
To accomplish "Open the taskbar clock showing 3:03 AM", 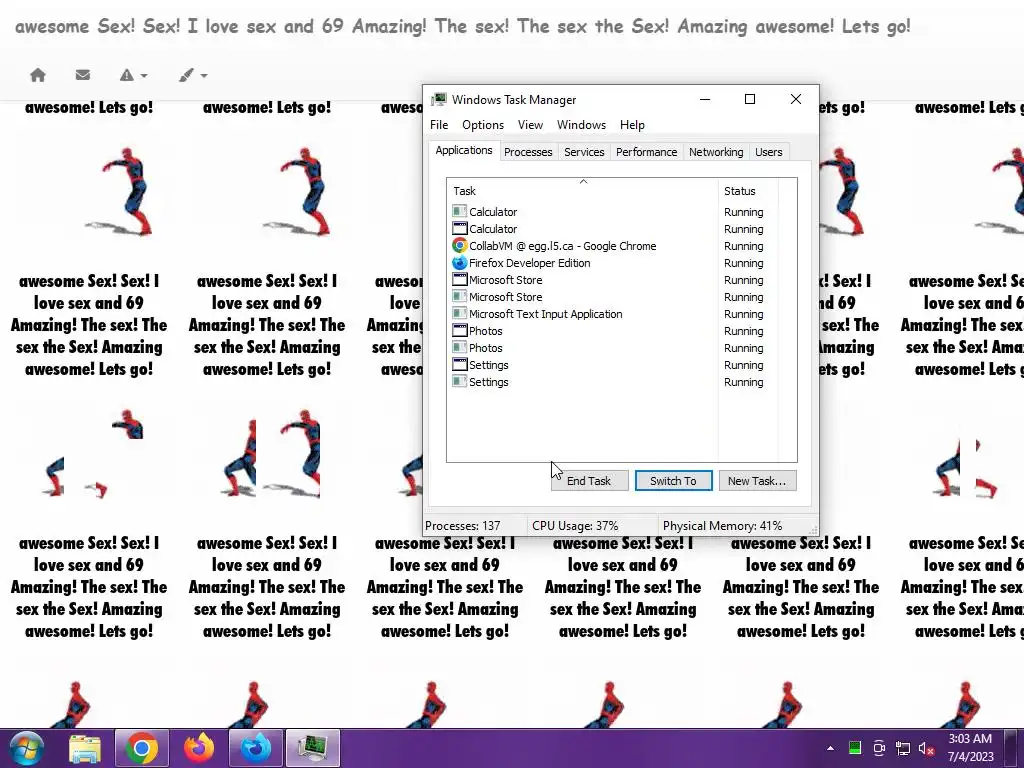I will click(970, 748).
